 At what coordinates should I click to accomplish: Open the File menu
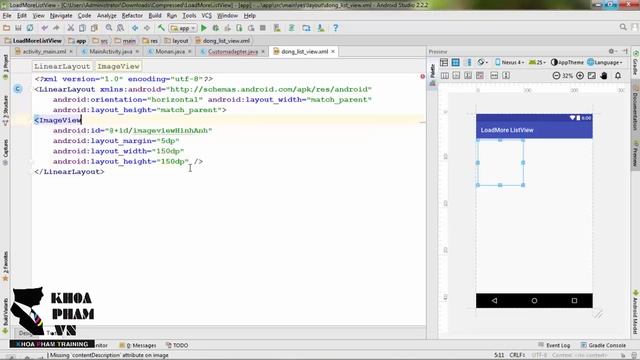coord(7,16)
